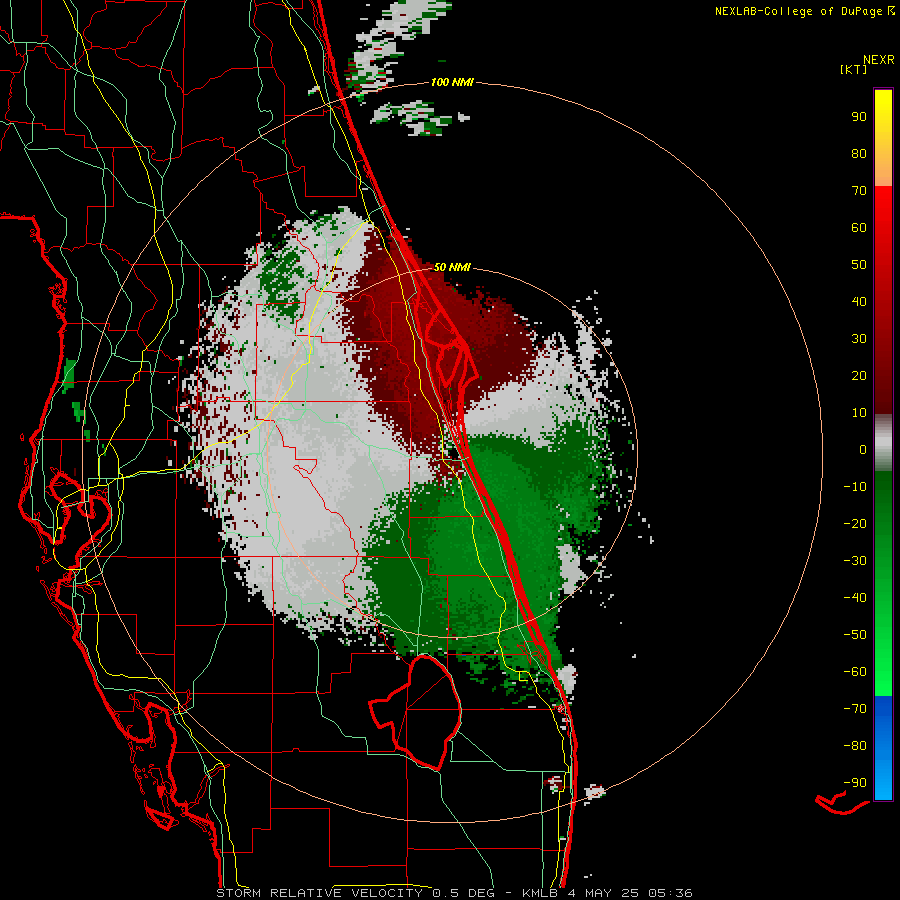Click the 70 value on the velocity scale

click(x=859, y=191)
